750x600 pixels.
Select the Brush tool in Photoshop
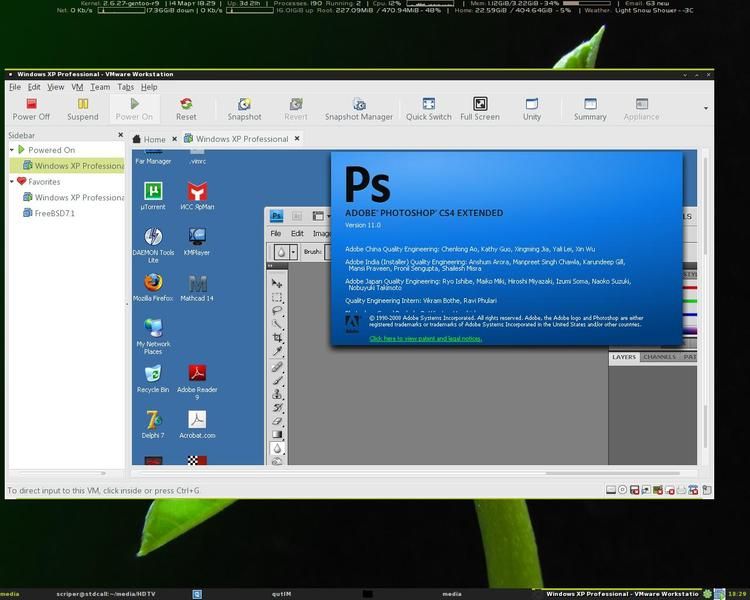click(276, 380)
